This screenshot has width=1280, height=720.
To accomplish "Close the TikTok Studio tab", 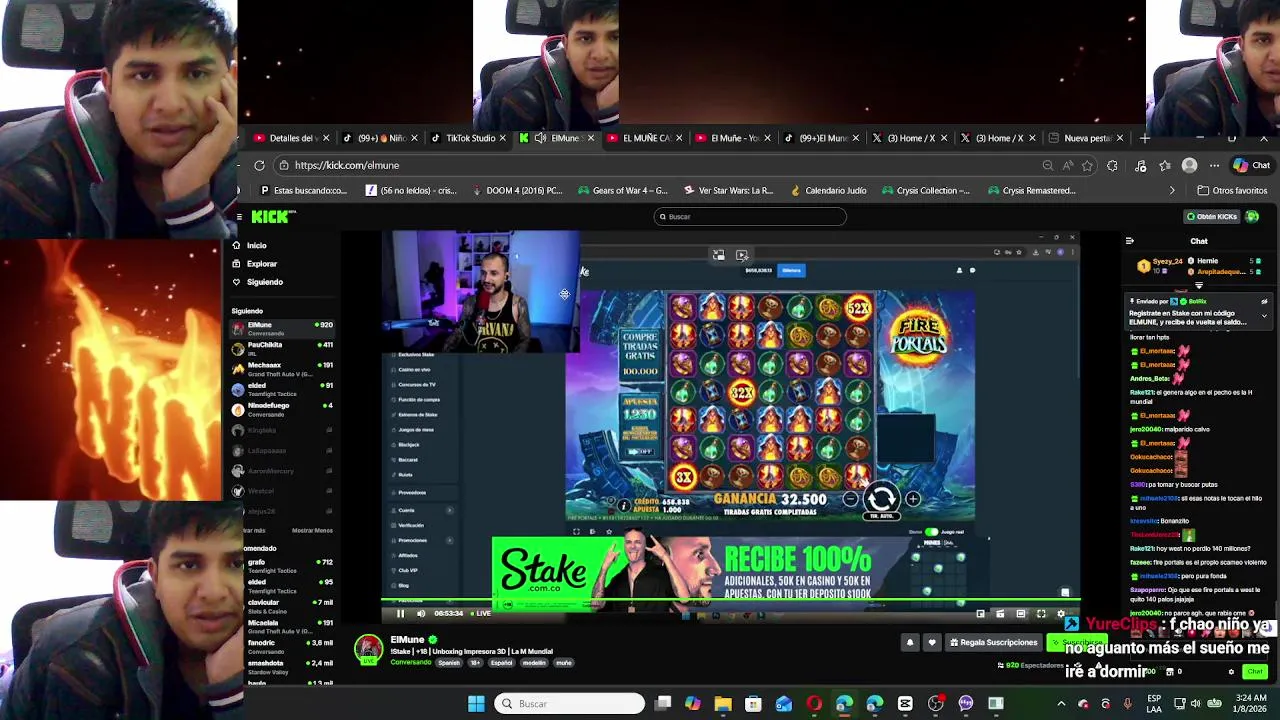I will (x=502, y=138).
